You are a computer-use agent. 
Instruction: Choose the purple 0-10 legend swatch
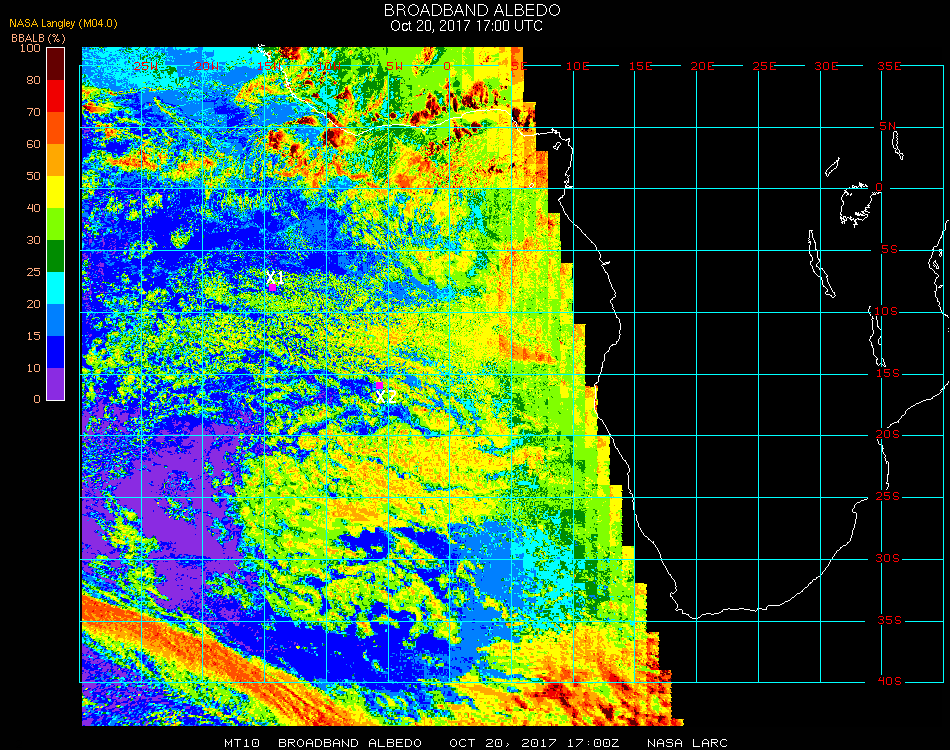[55, 384]
